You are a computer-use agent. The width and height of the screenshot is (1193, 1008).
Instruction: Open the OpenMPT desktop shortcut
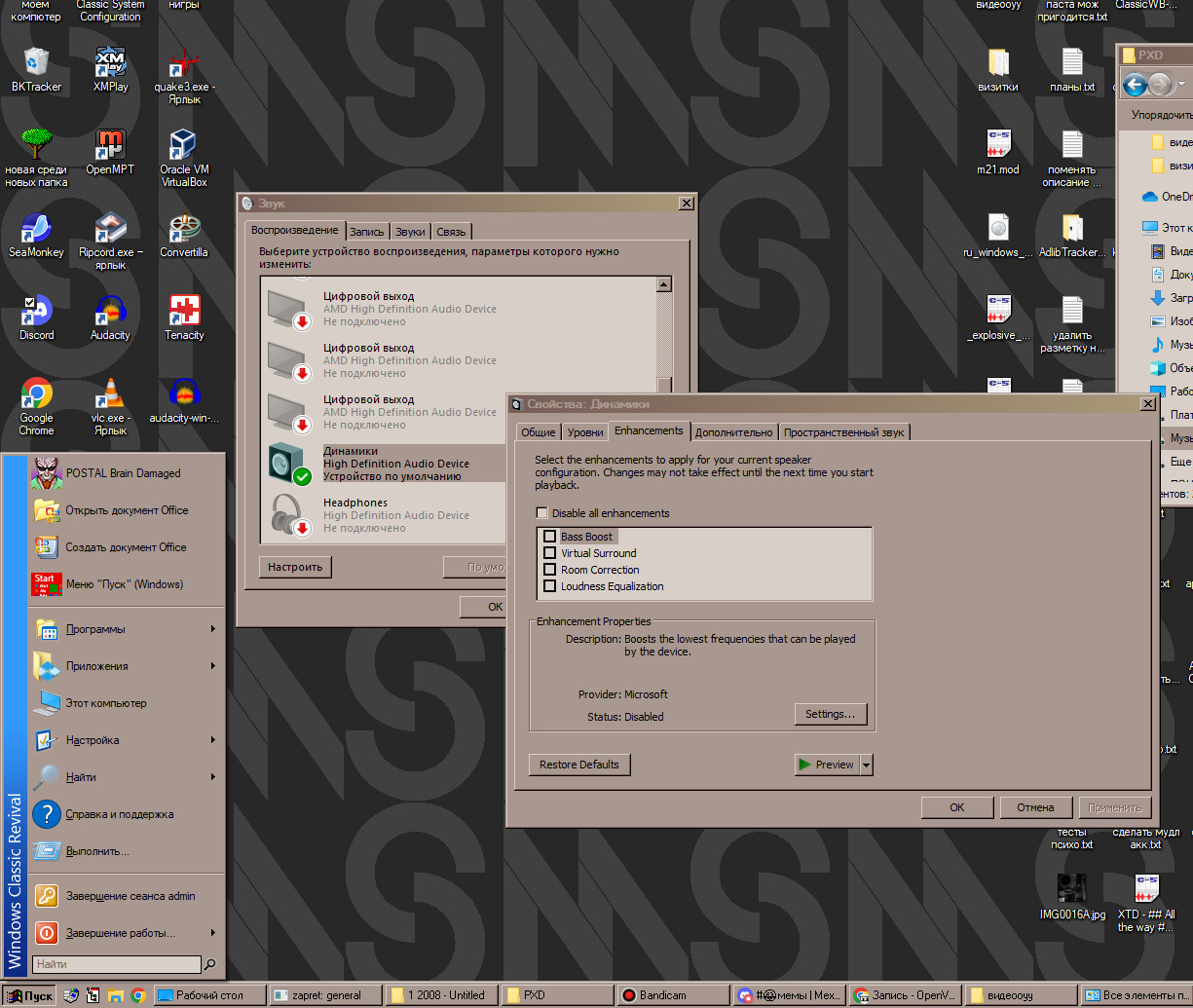[x=110, y=147]
